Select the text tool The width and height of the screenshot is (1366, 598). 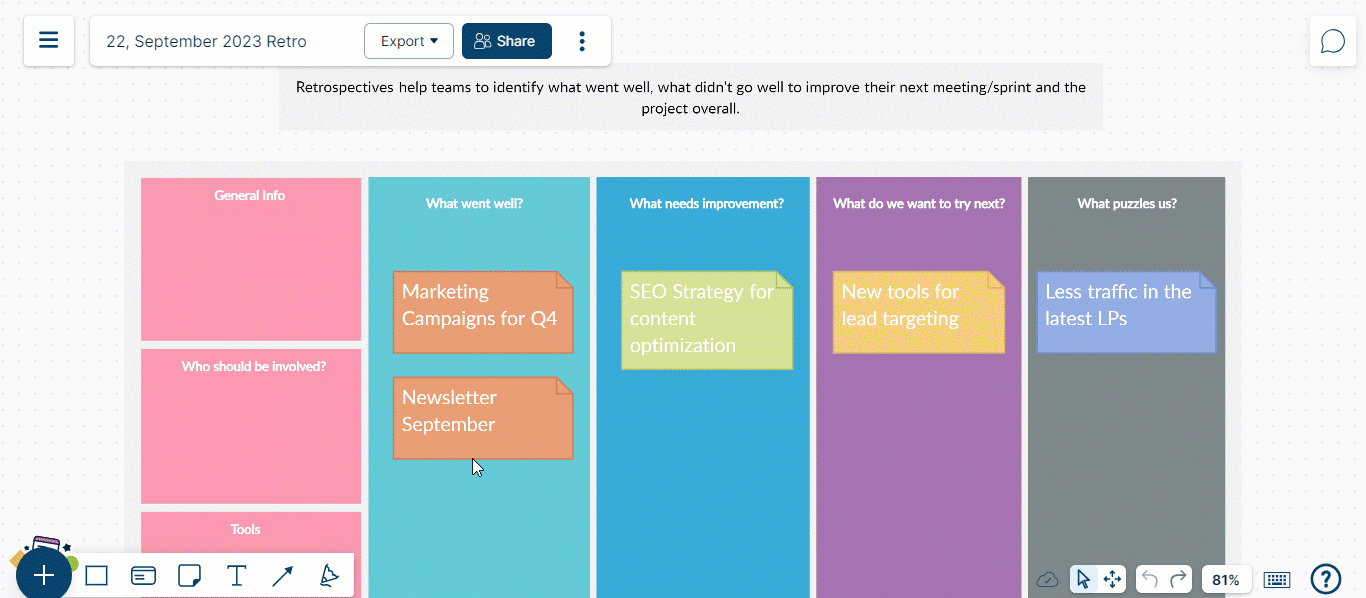tap(236, 576)
